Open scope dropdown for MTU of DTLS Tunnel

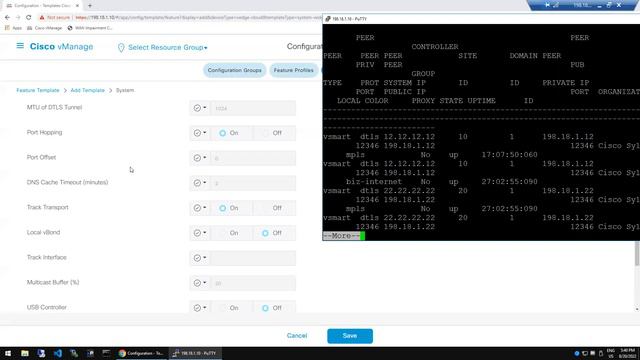click(x=200, y=108)
